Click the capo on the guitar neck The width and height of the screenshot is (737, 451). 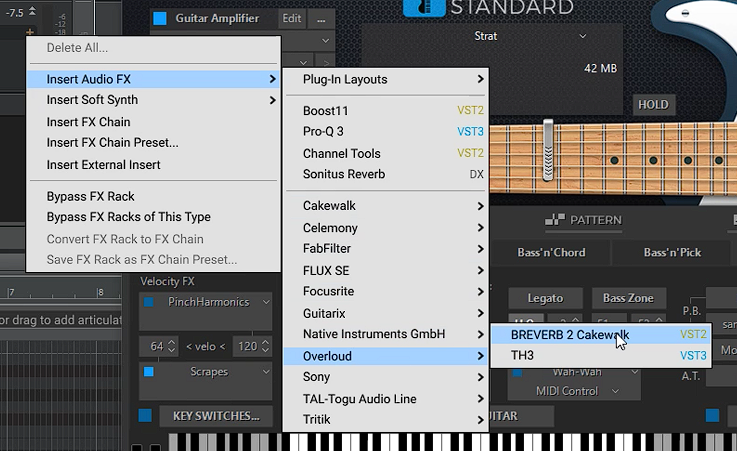(548, 150)
